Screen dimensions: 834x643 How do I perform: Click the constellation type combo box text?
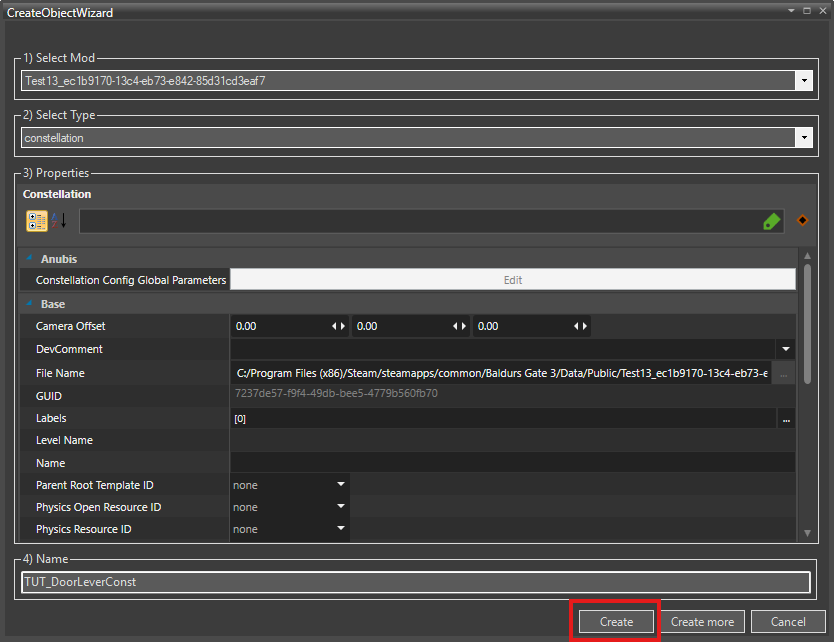coord(54,138)
